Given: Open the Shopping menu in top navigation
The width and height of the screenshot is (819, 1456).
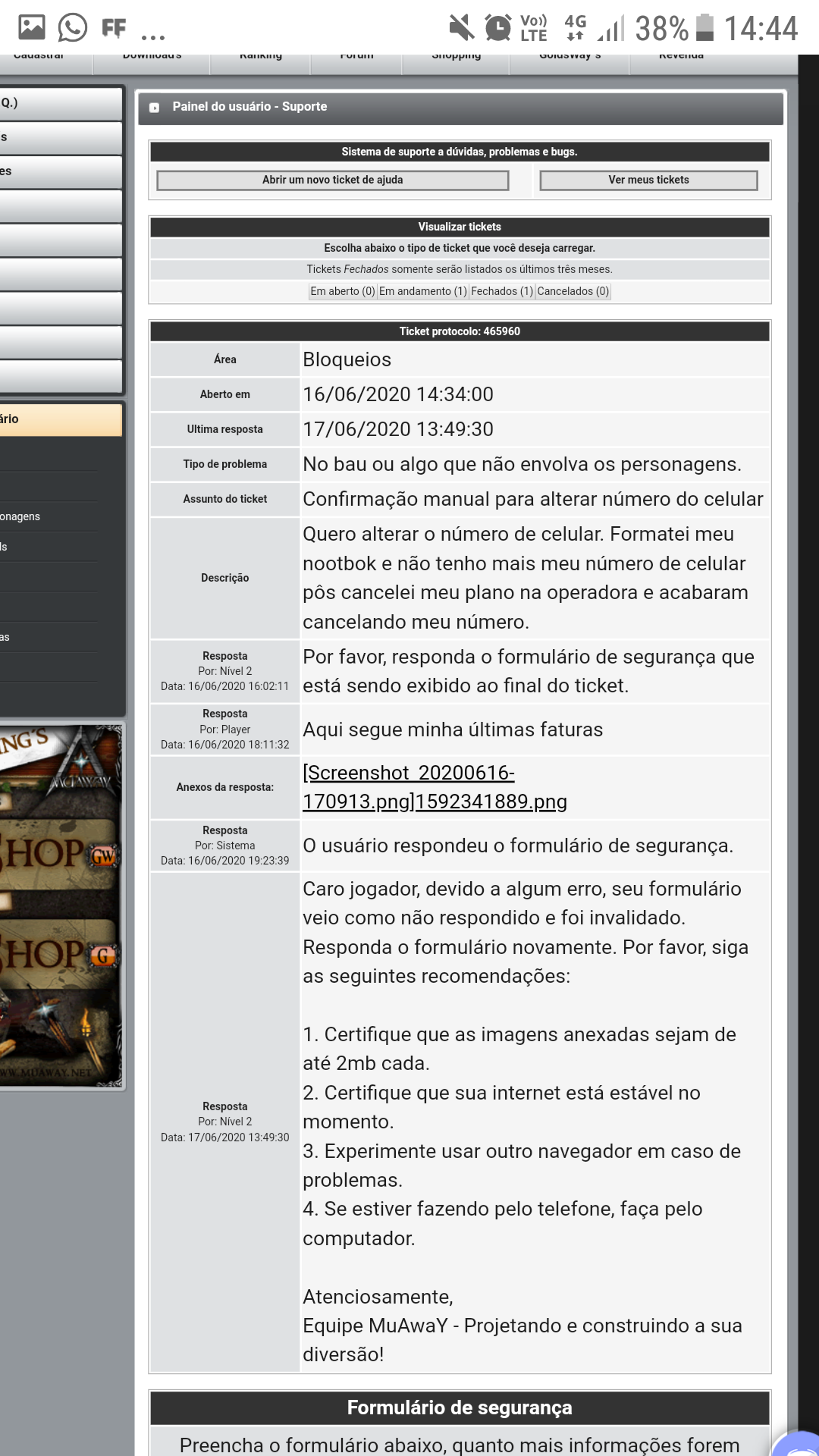Looking at the screenshot, I should pyautogui.click(x=456, y=58).
